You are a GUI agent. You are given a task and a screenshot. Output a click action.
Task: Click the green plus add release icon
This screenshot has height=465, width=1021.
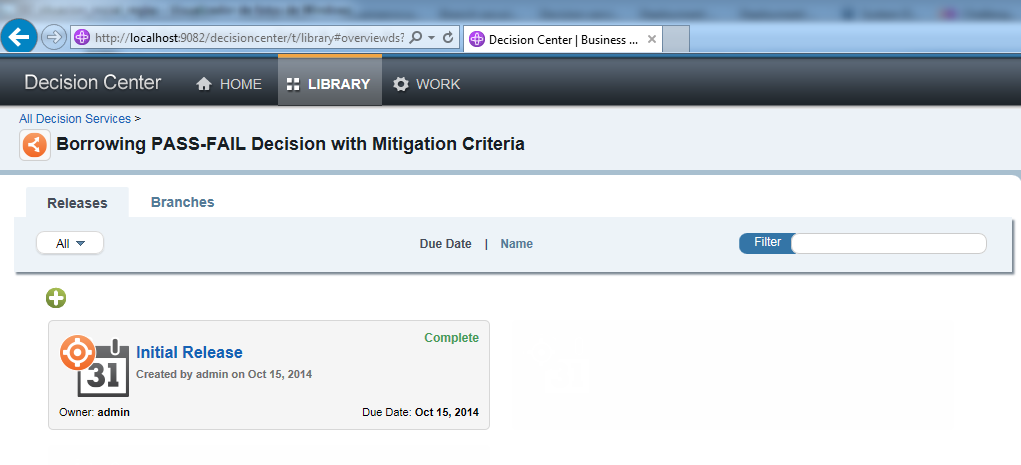(56, 297)
